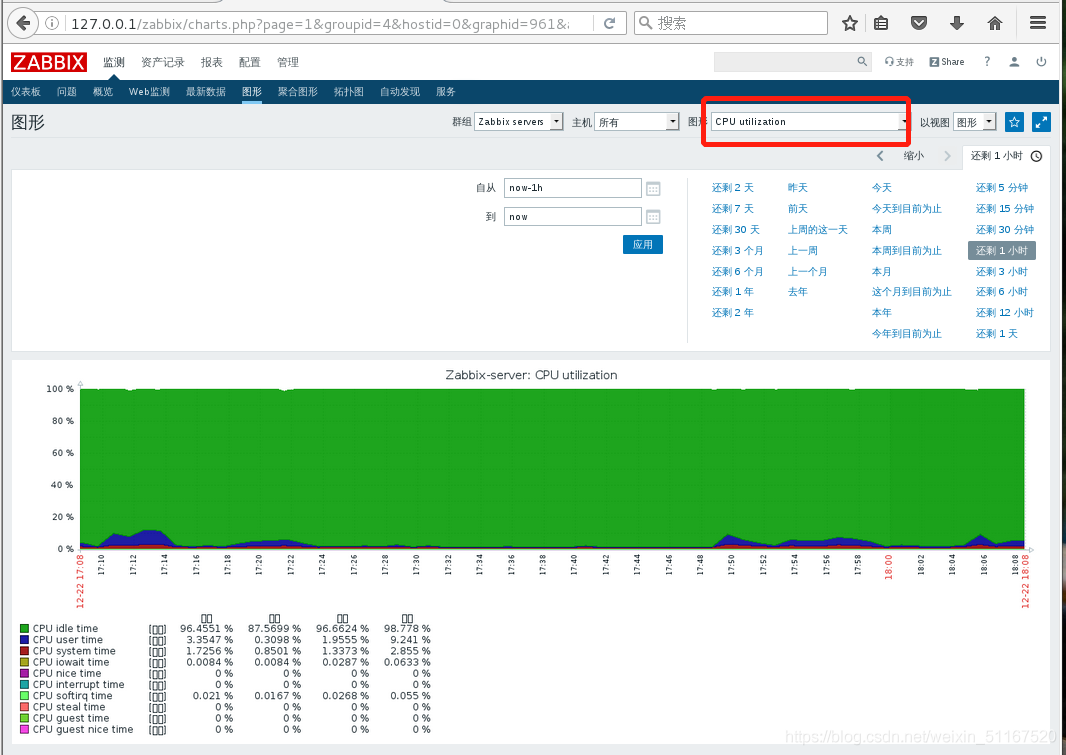Reload the page with the refresh icon
Screen dimensions: 1066x755
(x=609, y=23)
